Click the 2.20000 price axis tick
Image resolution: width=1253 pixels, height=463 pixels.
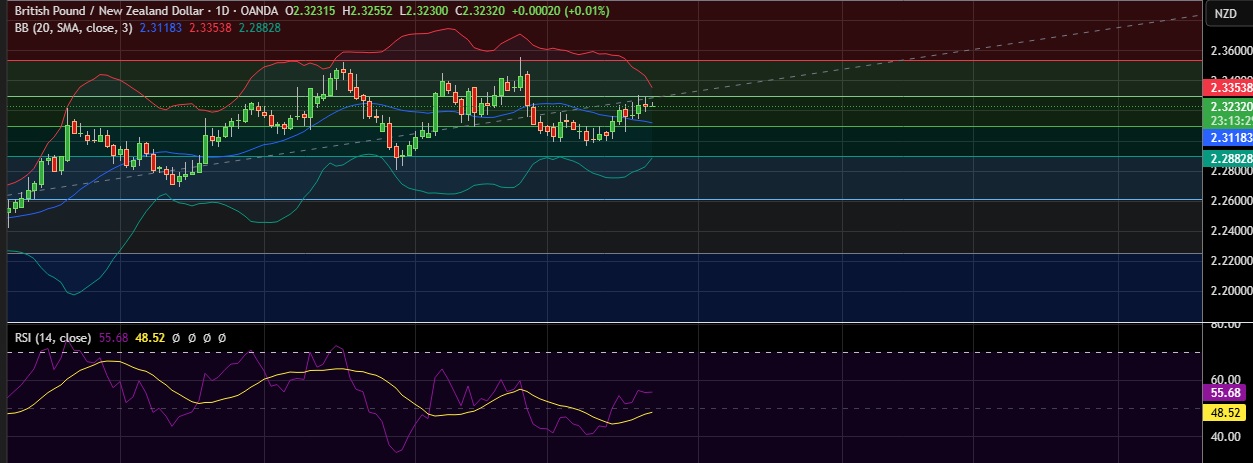tap(1230, 290)
